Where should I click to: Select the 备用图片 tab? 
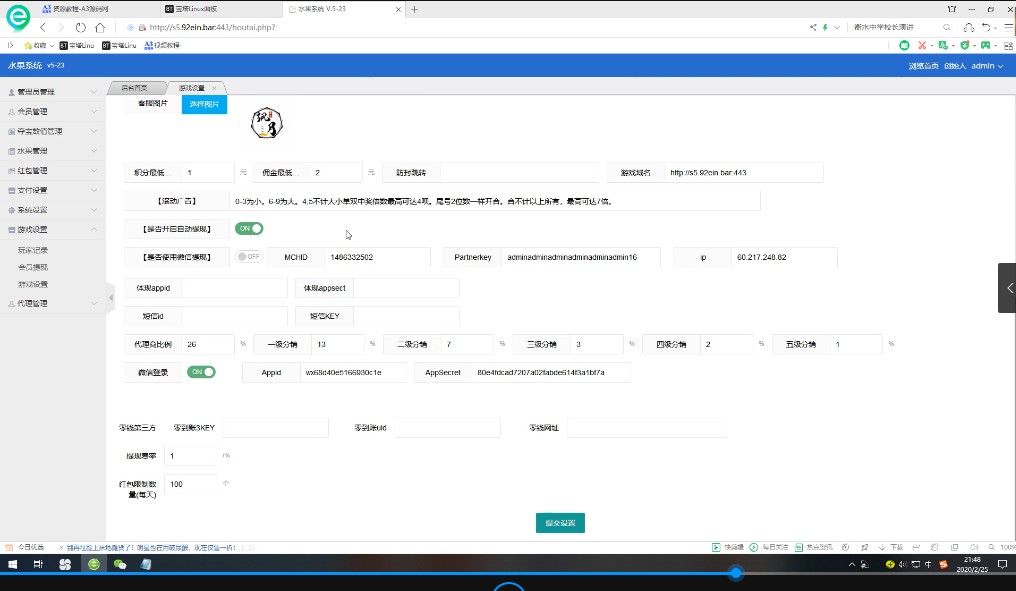click(x=152, y=104)
